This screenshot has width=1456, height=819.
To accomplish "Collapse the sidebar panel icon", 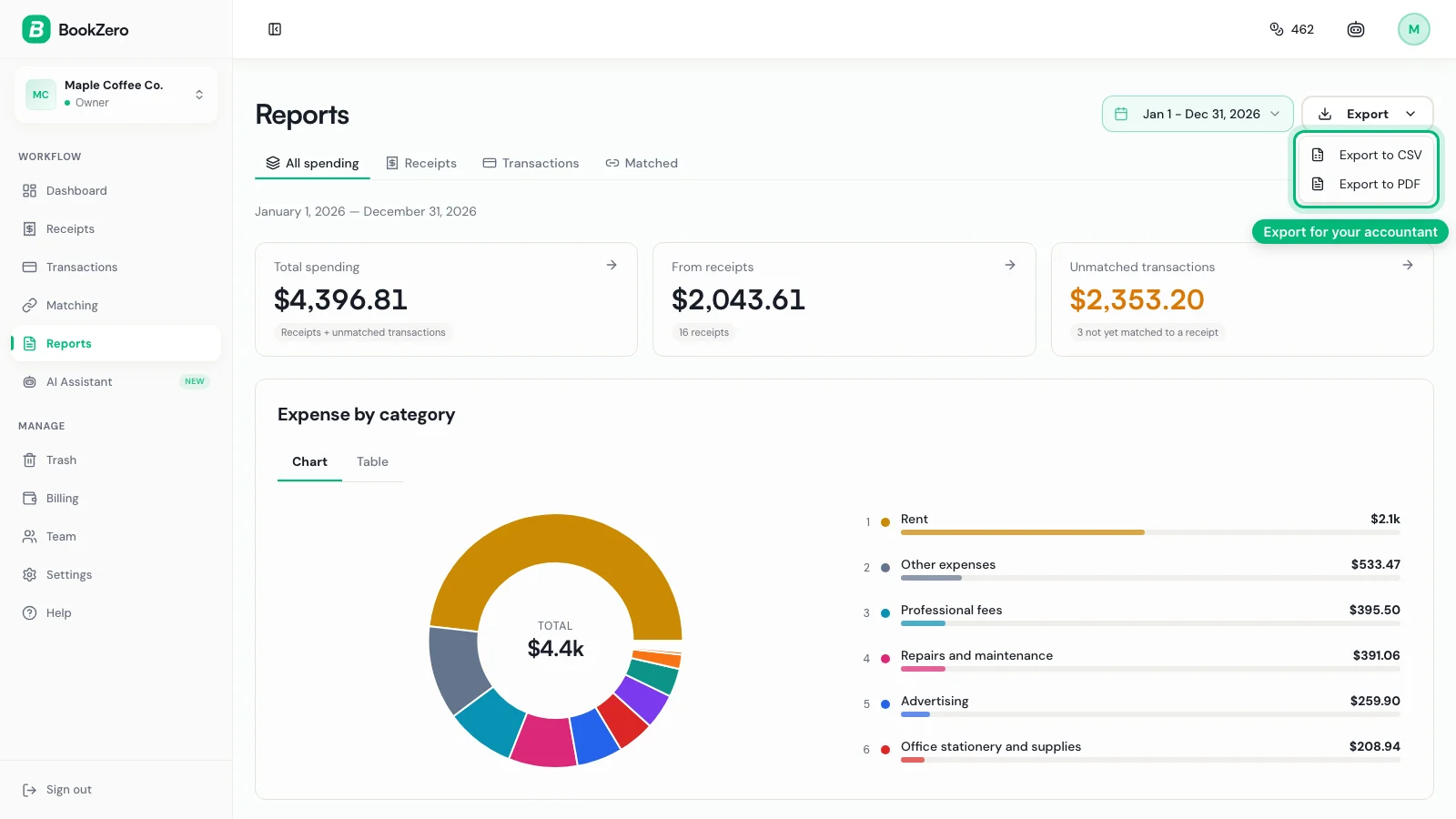I will (275, 29).
